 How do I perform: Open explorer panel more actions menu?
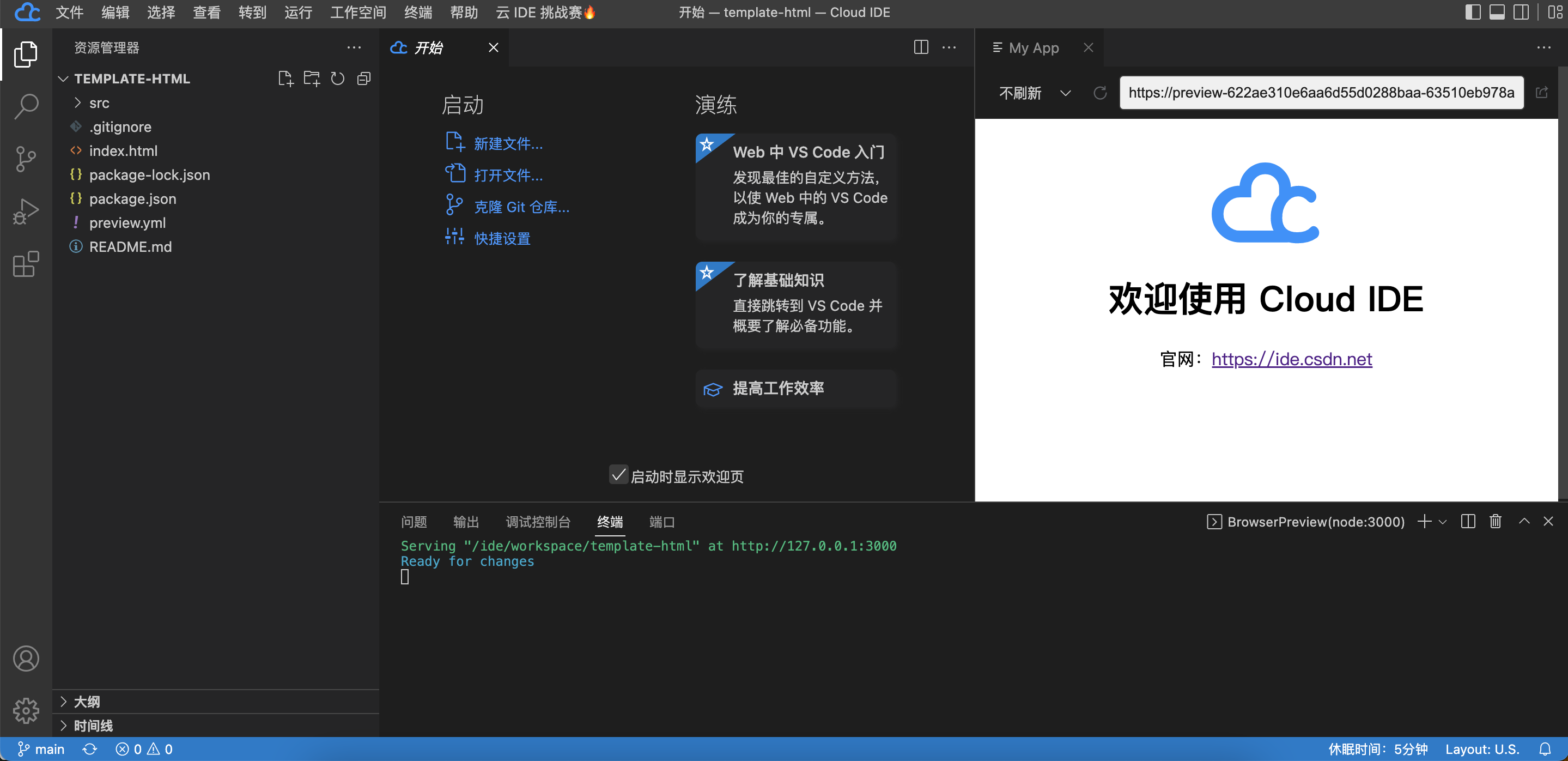(354, 47)
